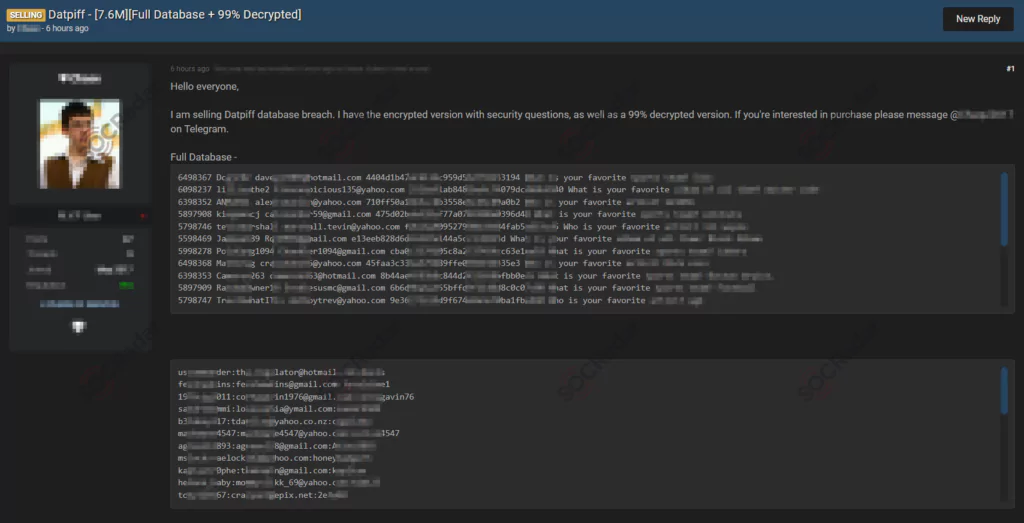1024x523 pixels.
Task: Select the database row starting 6398352
Action: [x=436, y=202]
